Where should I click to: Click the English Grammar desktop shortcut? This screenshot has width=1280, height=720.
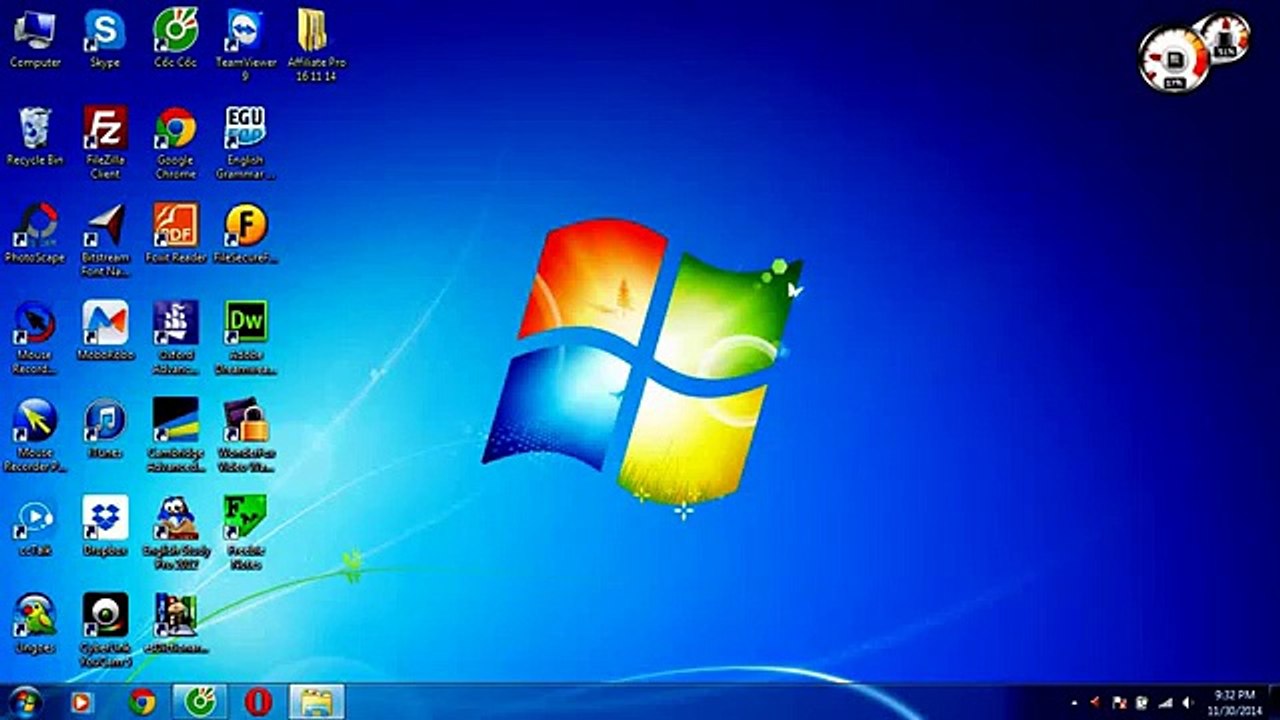[x=245, y=142]
